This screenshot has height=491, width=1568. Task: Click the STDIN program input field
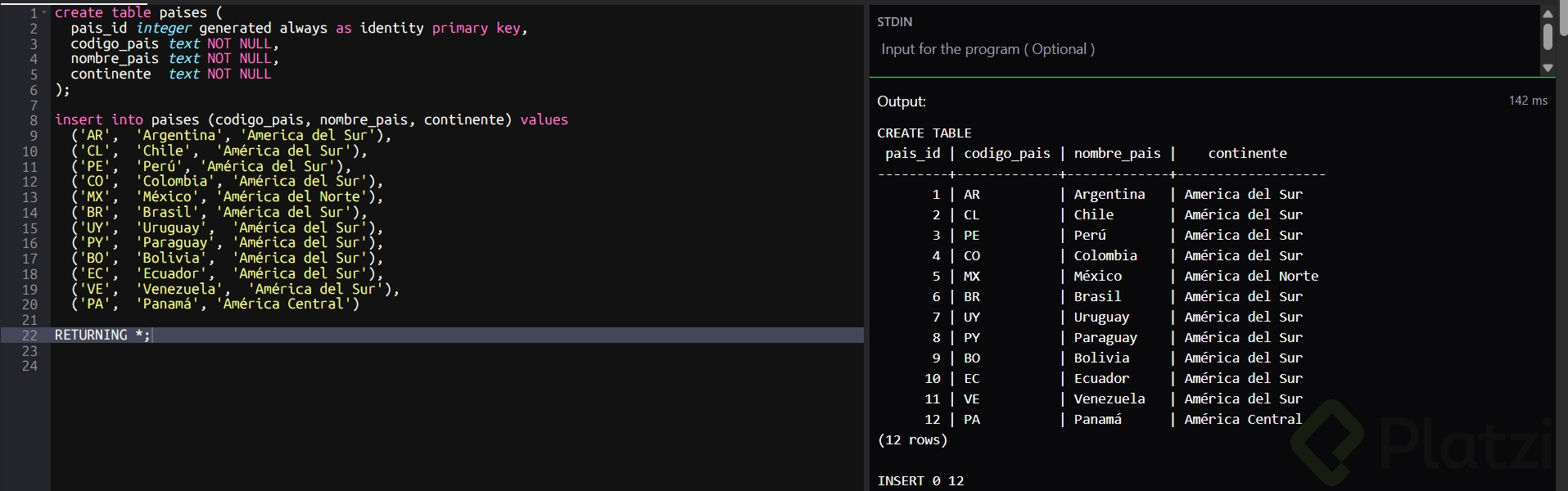point(1204,49)
